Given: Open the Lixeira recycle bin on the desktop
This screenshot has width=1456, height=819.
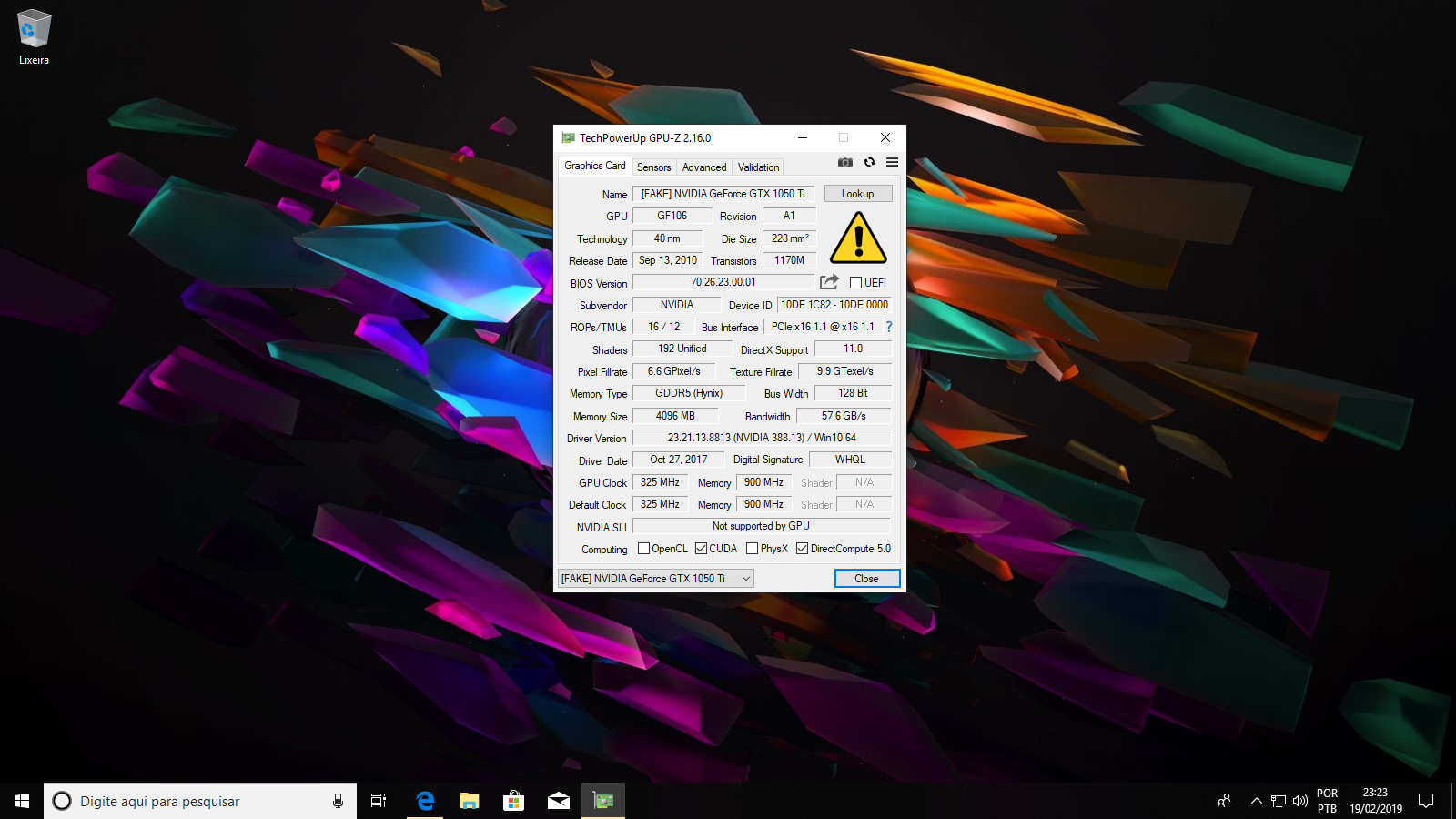Looking at the screenshot, I should coord(35,37).
